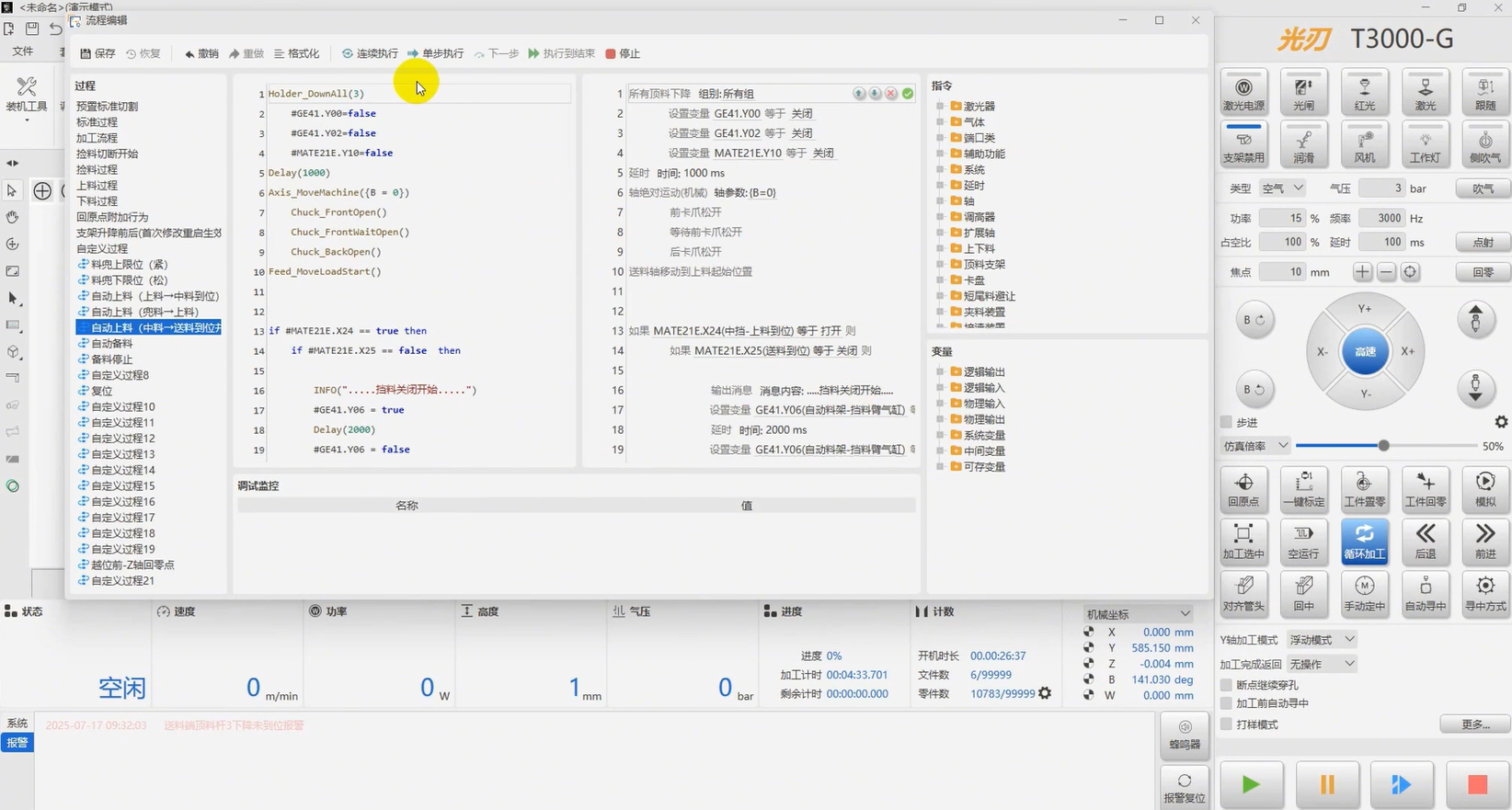Select 加工流程 in the process list
The height and width of the screenshot is (810, 1512).
97,138
